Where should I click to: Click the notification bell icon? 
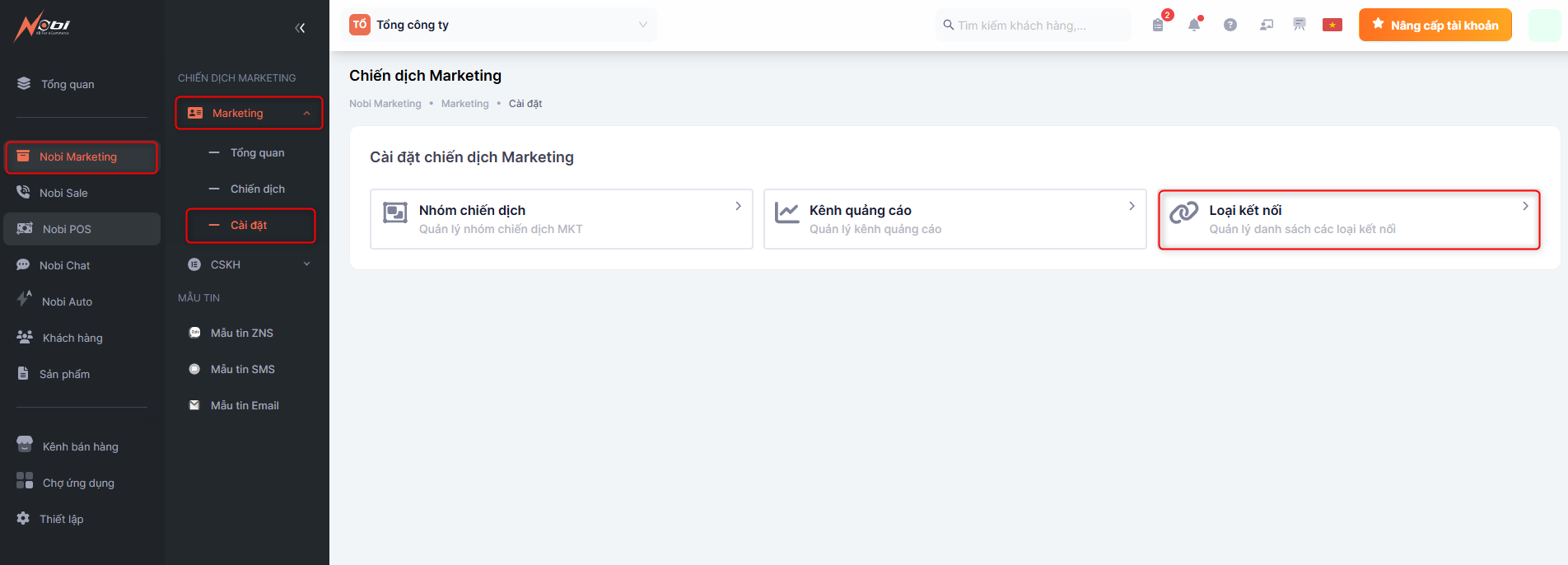pos(1194,25)
